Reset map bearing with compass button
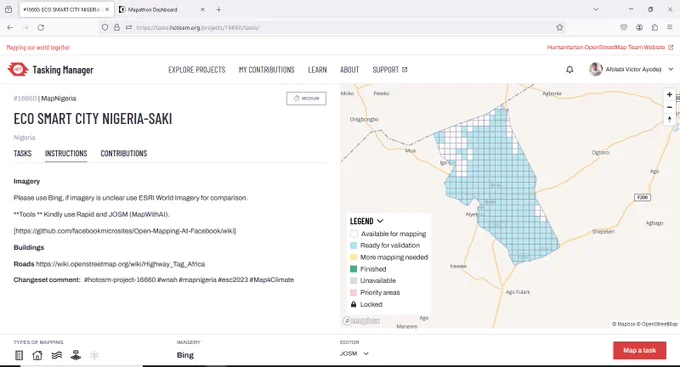Viewport: 680px width, 367px height. click(x=669, y=119)
